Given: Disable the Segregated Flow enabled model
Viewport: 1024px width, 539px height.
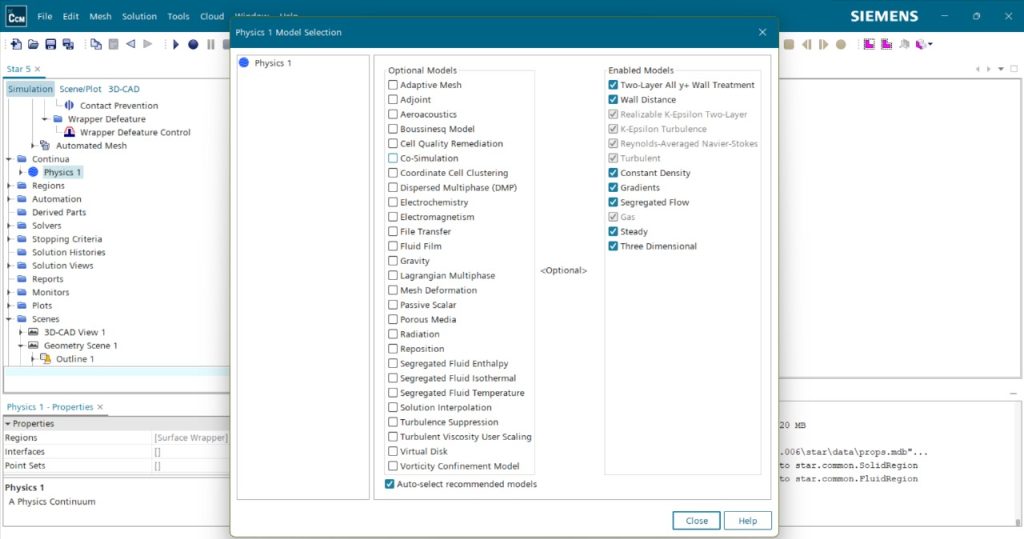Looking at the screenshot, I should (613, 202).
